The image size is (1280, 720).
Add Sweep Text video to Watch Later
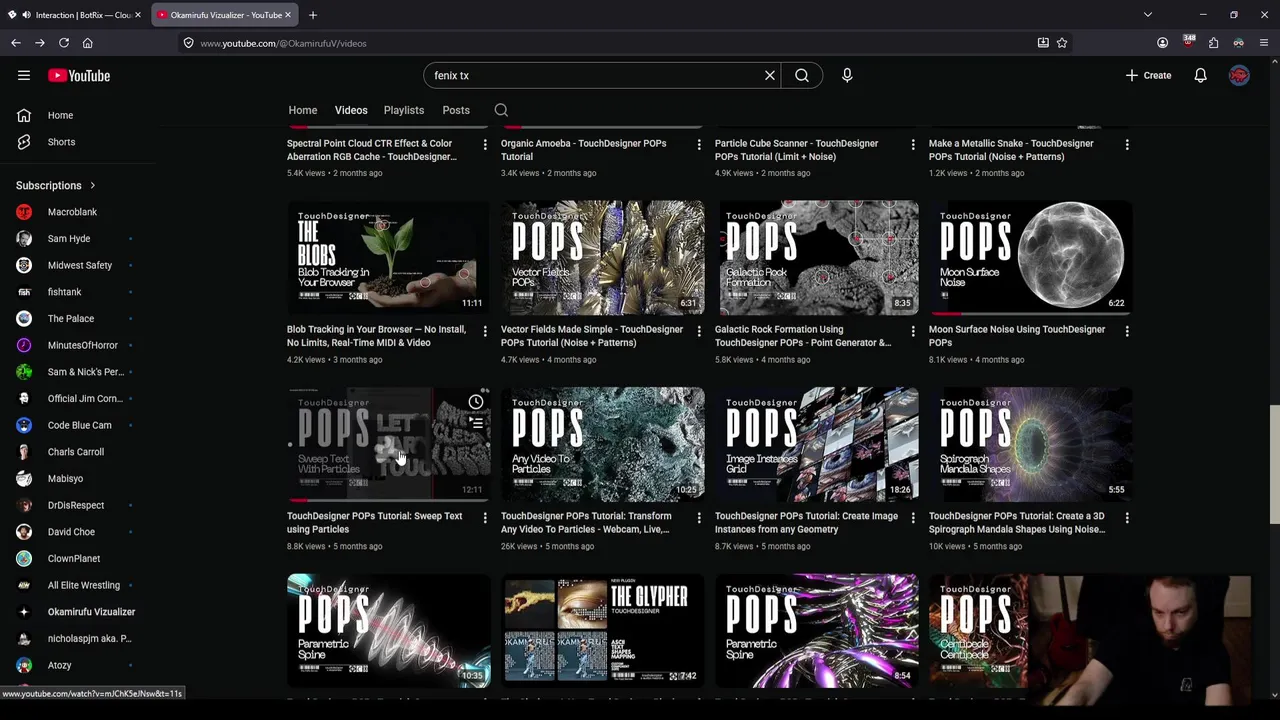(476, 402)
